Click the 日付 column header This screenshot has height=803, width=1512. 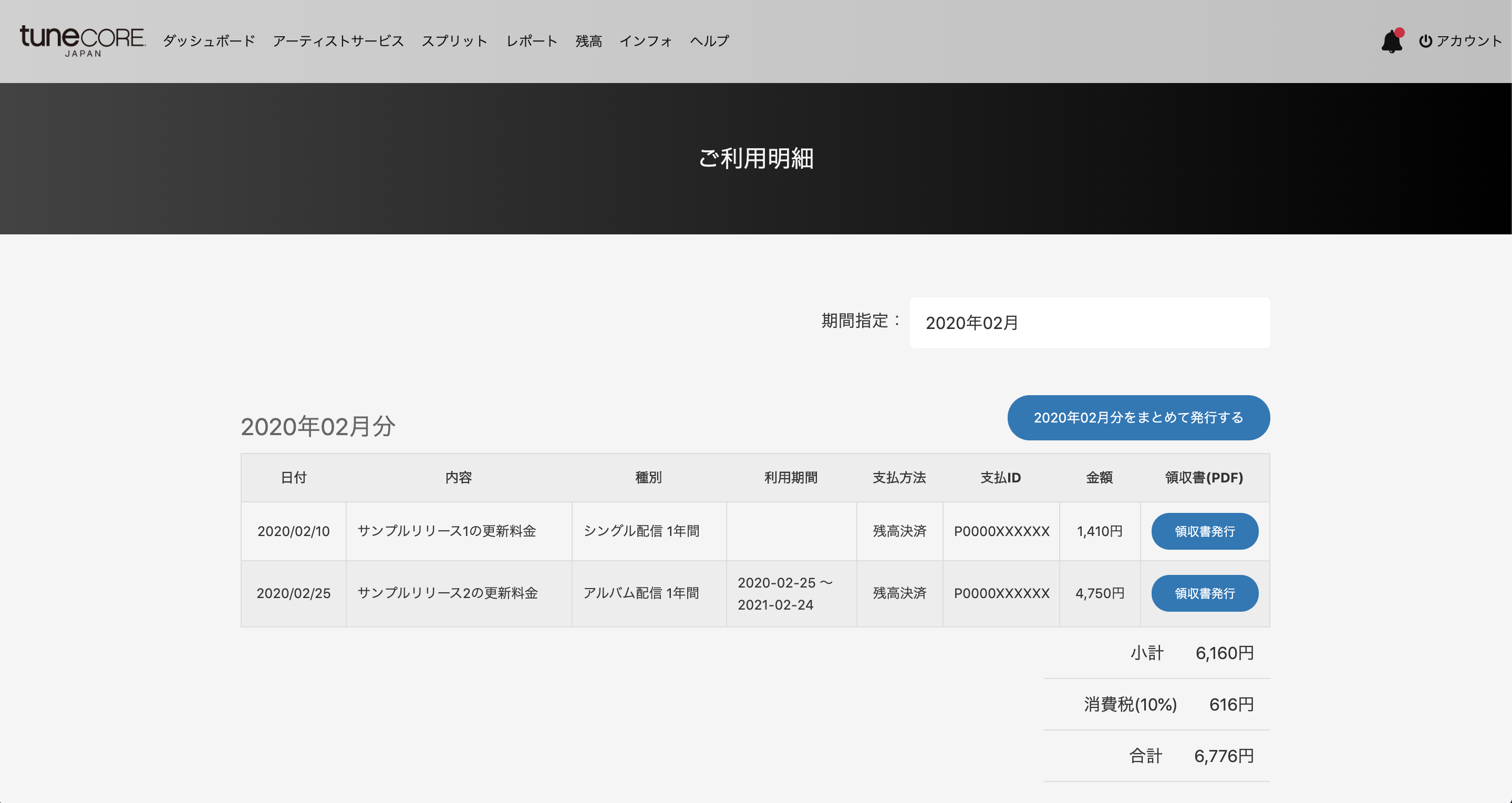tap(294, 477)
